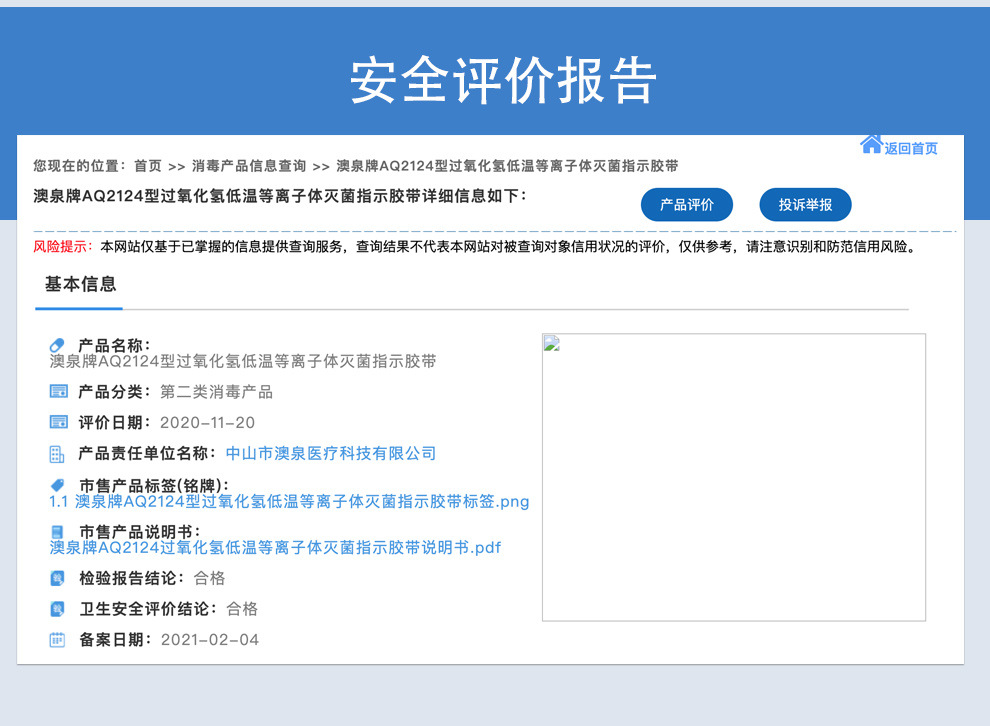This screenshot has height=726, width=990.
Task: Click the product name in the breadcrumb
Action: 507,166
